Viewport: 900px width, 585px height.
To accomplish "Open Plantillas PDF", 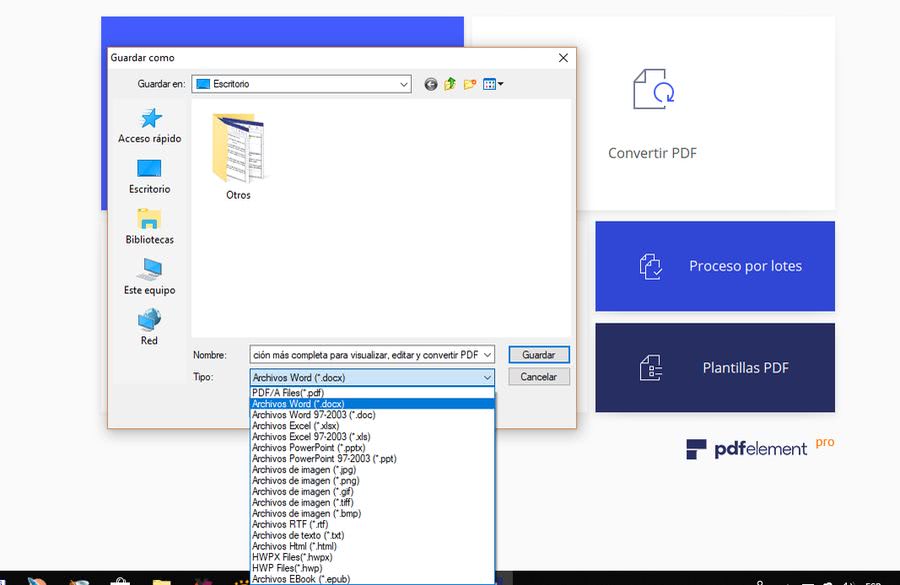I will [x=715, y=367].
